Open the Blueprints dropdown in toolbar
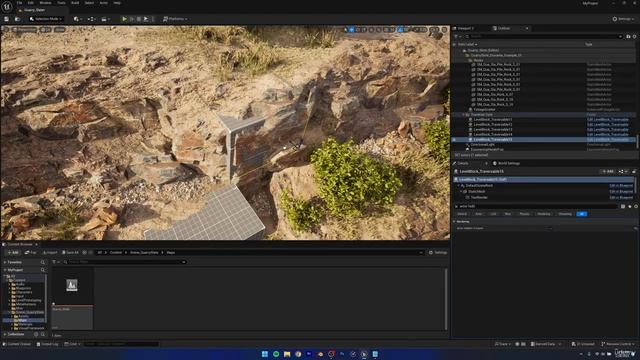 point(91,19)
